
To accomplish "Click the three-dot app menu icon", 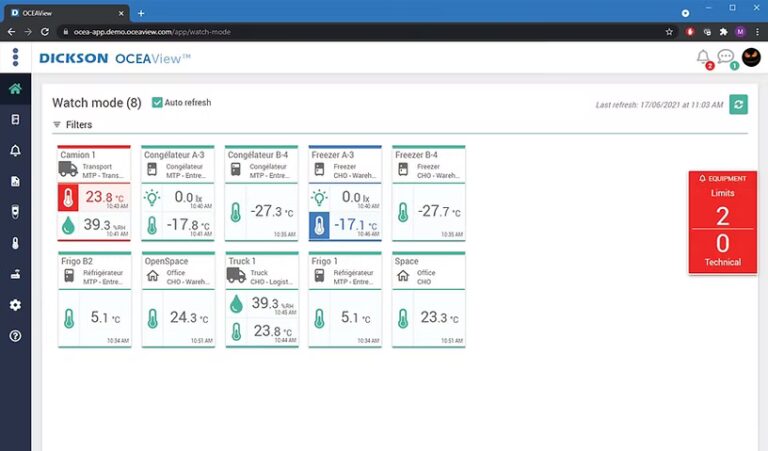I will coord(15,57).
